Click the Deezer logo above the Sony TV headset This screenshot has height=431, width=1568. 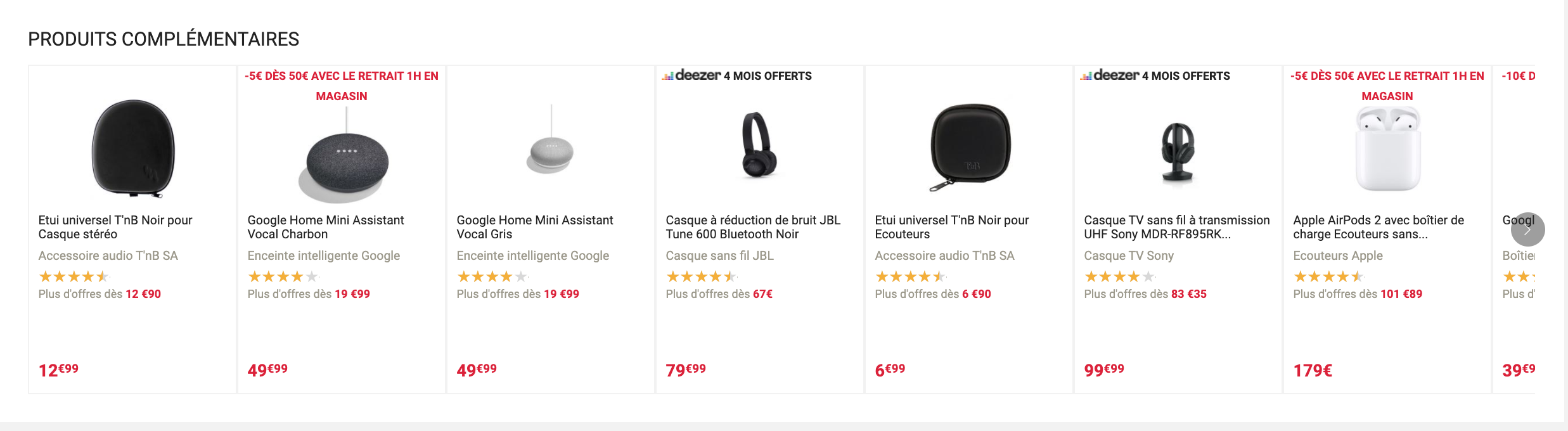click(1110, 76)
